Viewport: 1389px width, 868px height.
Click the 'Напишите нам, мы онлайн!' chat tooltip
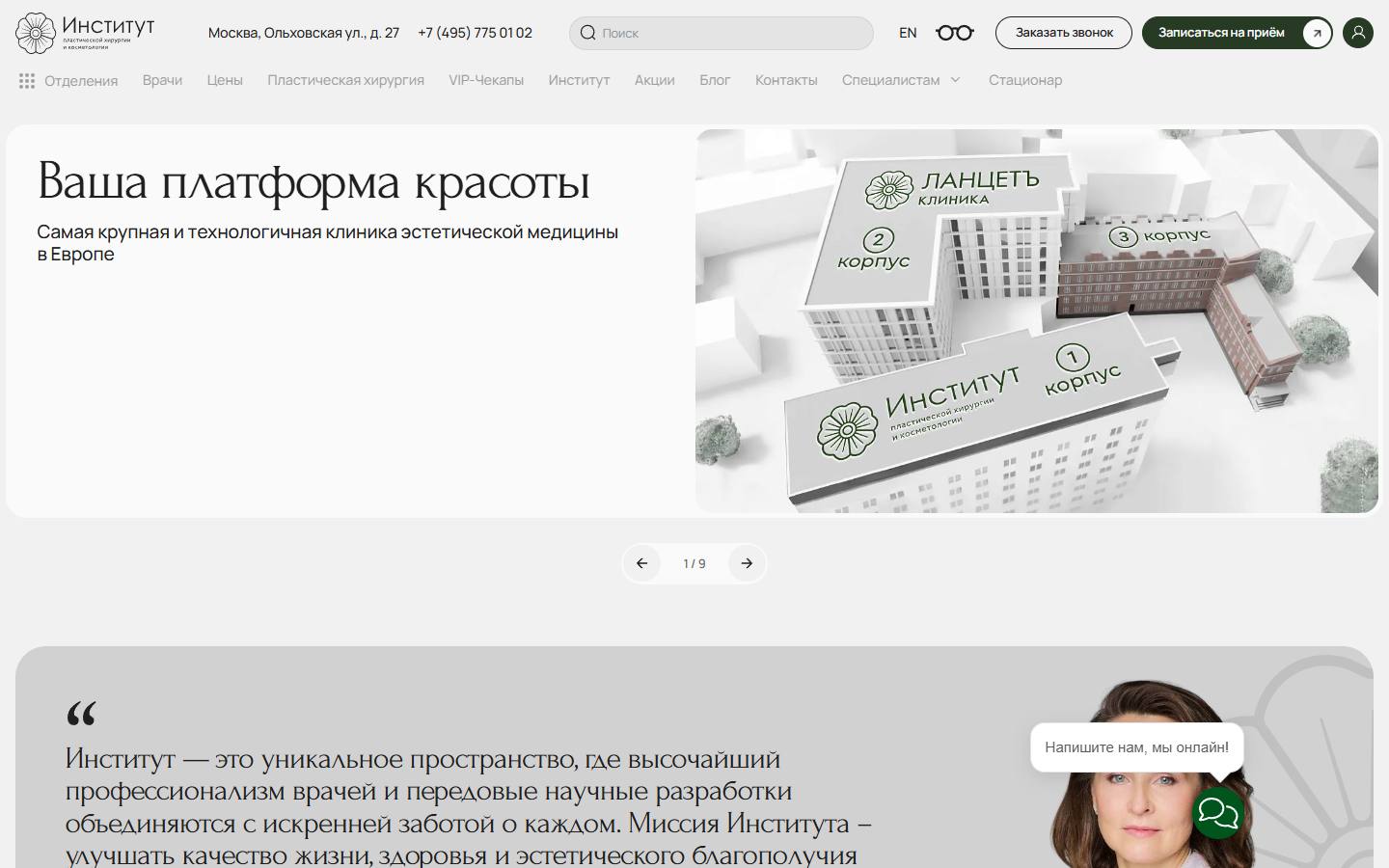(x=1136, y=747)
